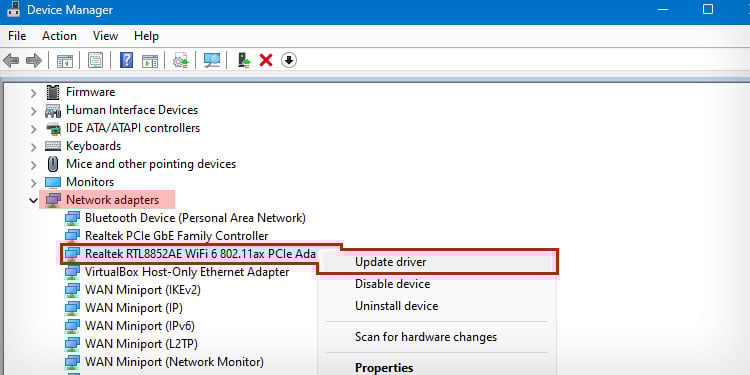
Task: Select Human Interface Devices category label
Action: (x=132, y=110)
